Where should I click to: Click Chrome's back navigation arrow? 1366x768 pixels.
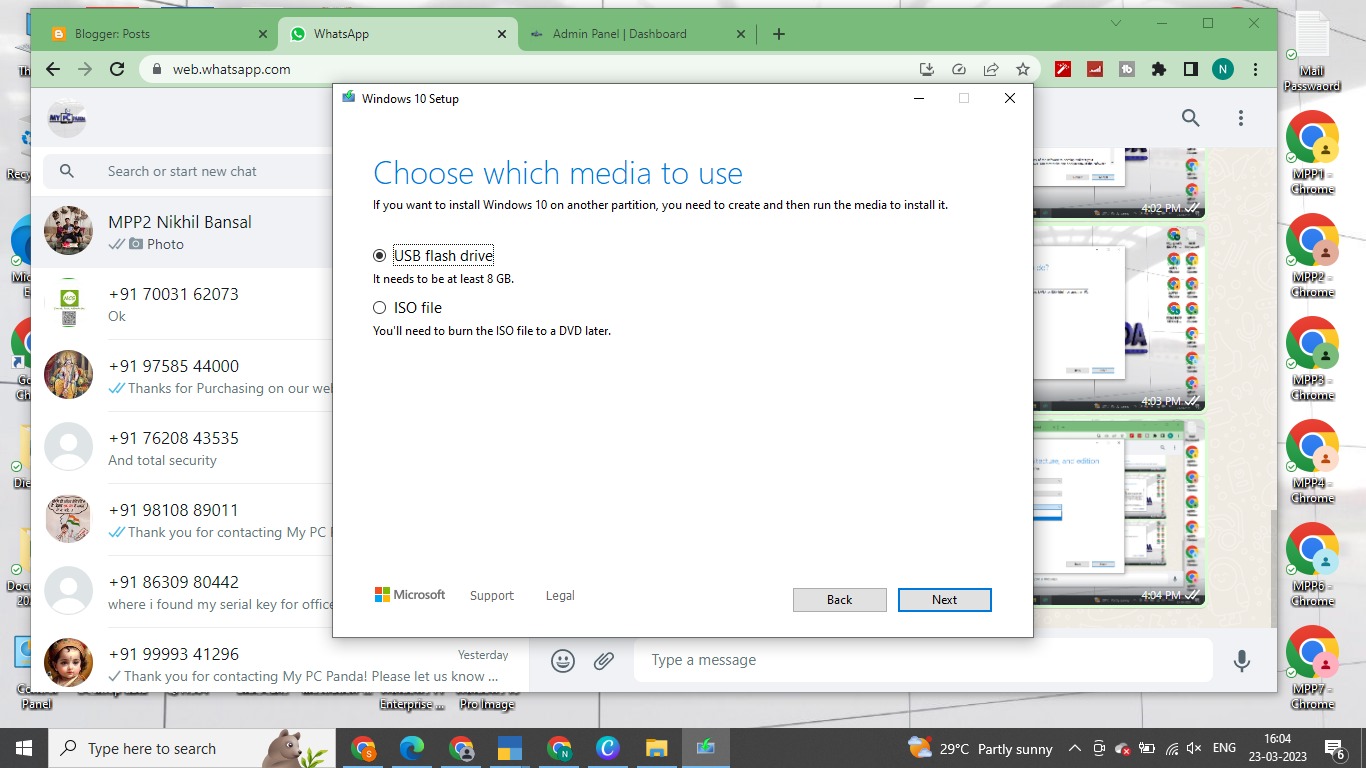pyautogui.click(x=53, y=69)
